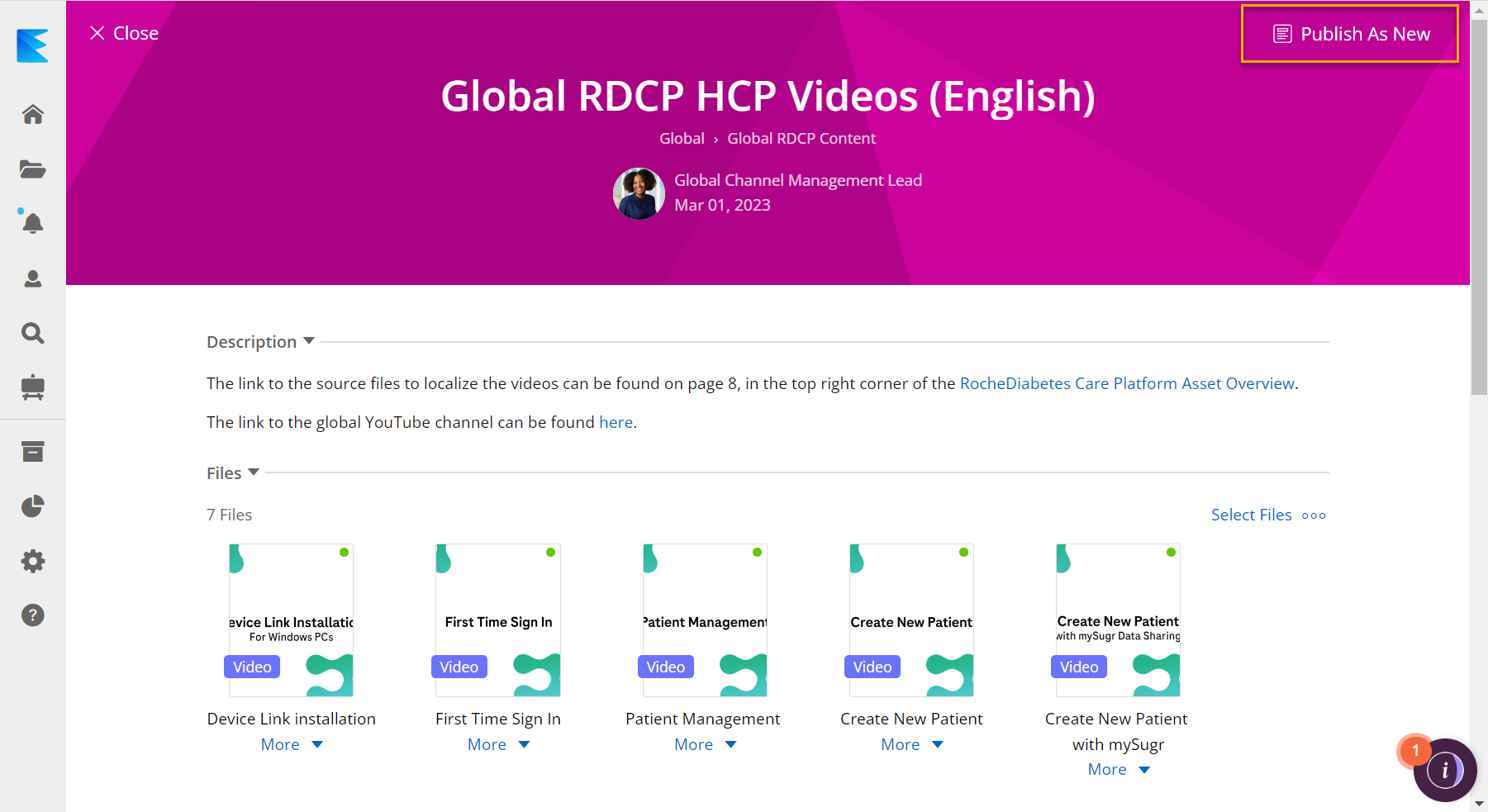Image resolution: width=1488 pixels, height=812 pixels.
Task: Open RocheDiabetes Care Platform Asset Overview link
Action: [1127, 383]
